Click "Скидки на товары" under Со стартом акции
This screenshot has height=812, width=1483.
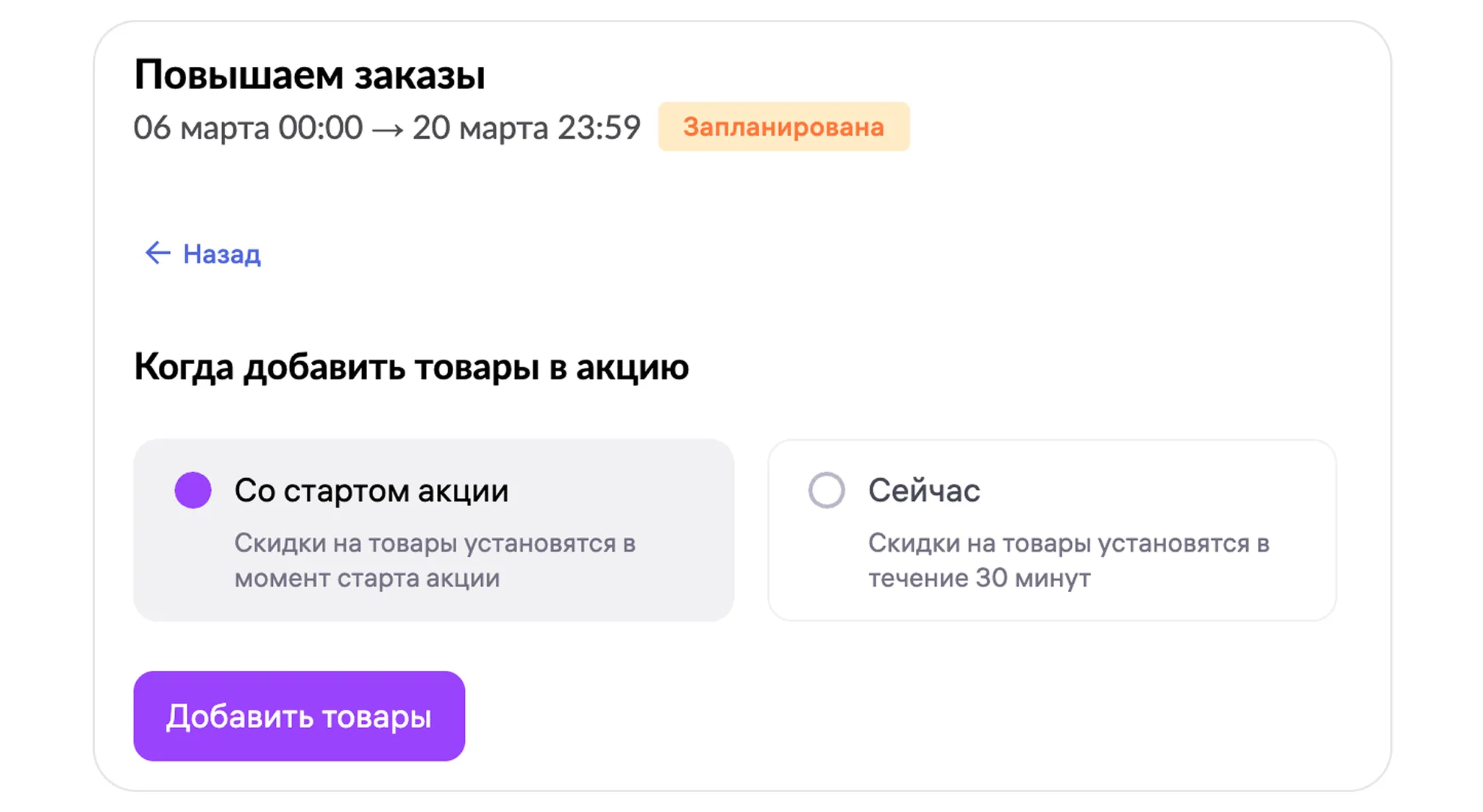346,544
